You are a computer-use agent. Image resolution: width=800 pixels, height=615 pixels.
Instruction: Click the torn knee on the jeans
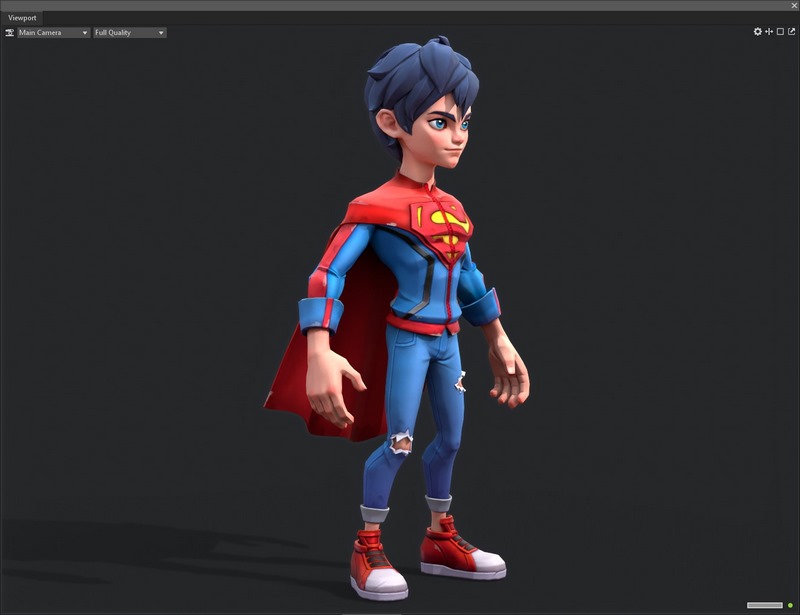400,442
